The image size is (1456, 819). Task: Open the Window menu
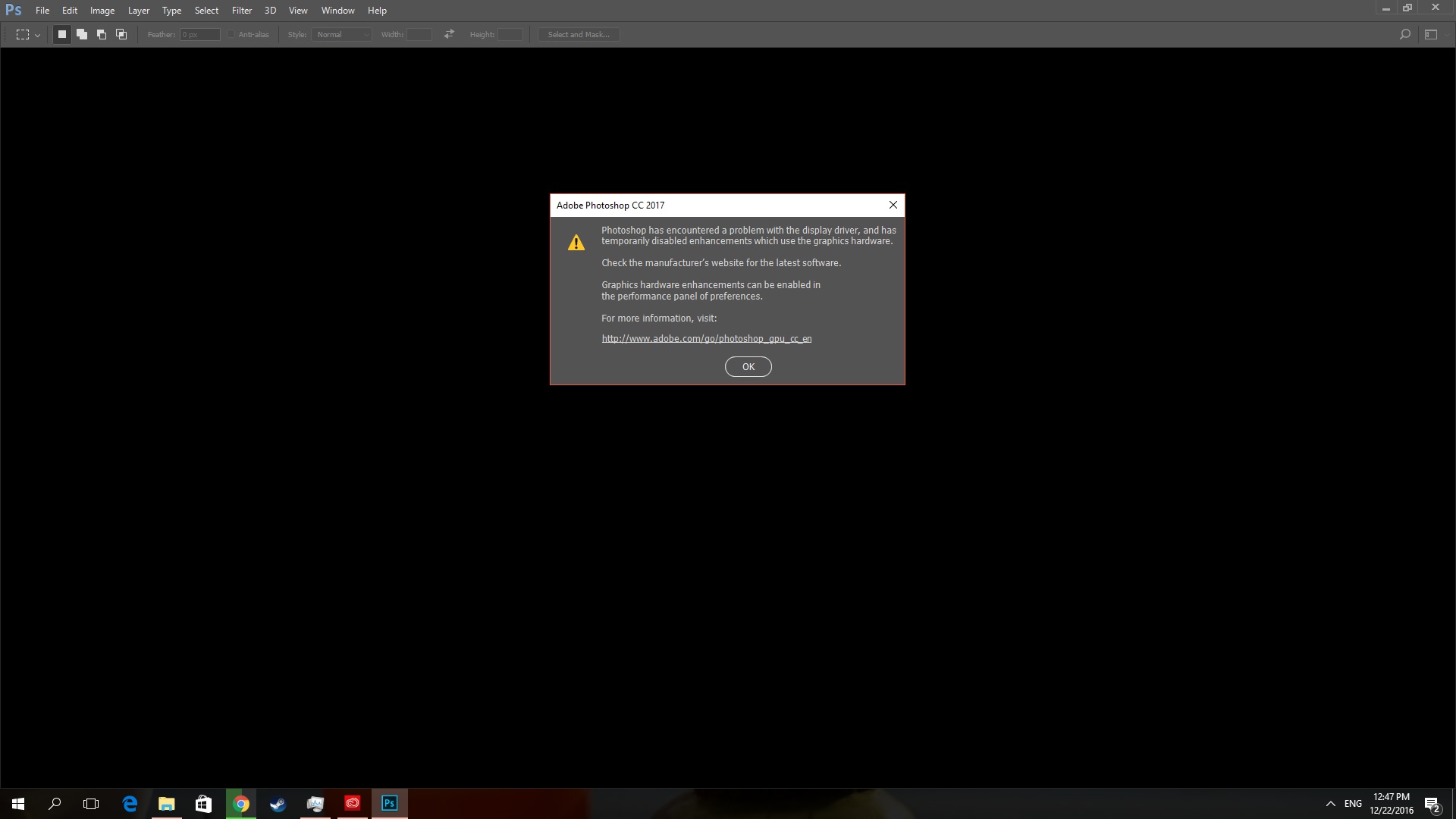tap(337, 10)
